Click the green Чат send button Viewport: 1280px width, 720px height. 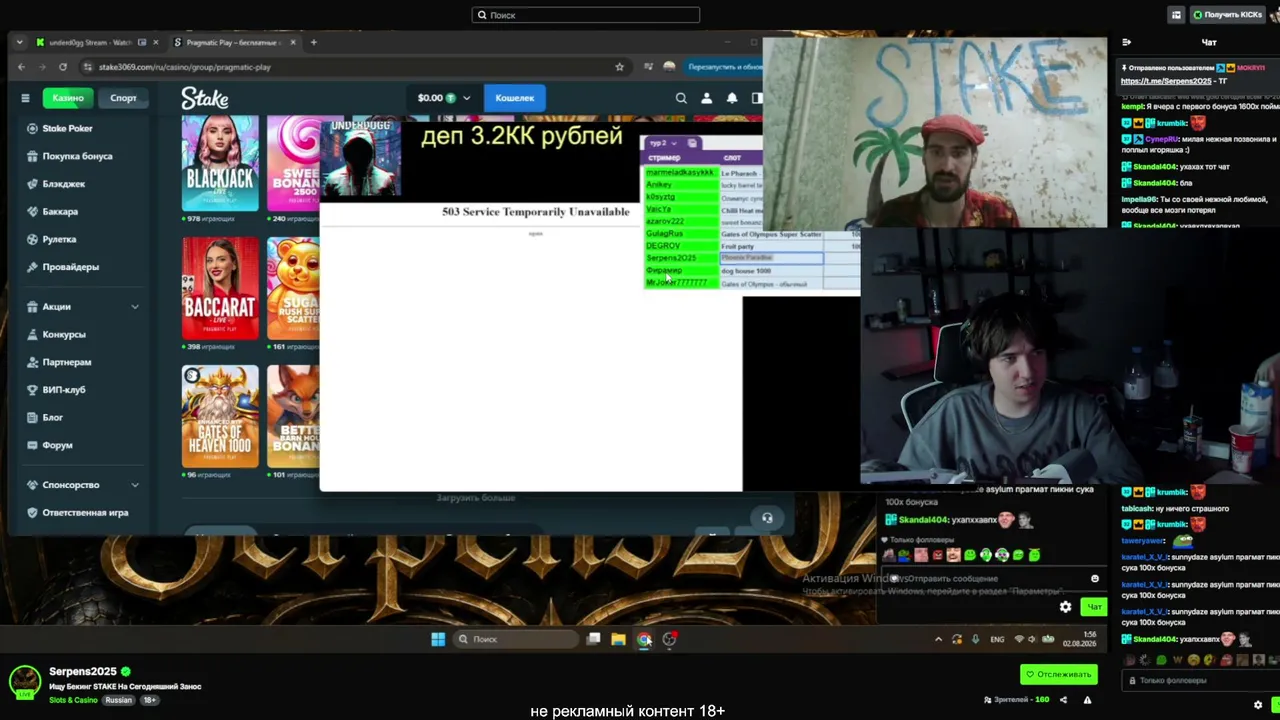(1094, 607)
